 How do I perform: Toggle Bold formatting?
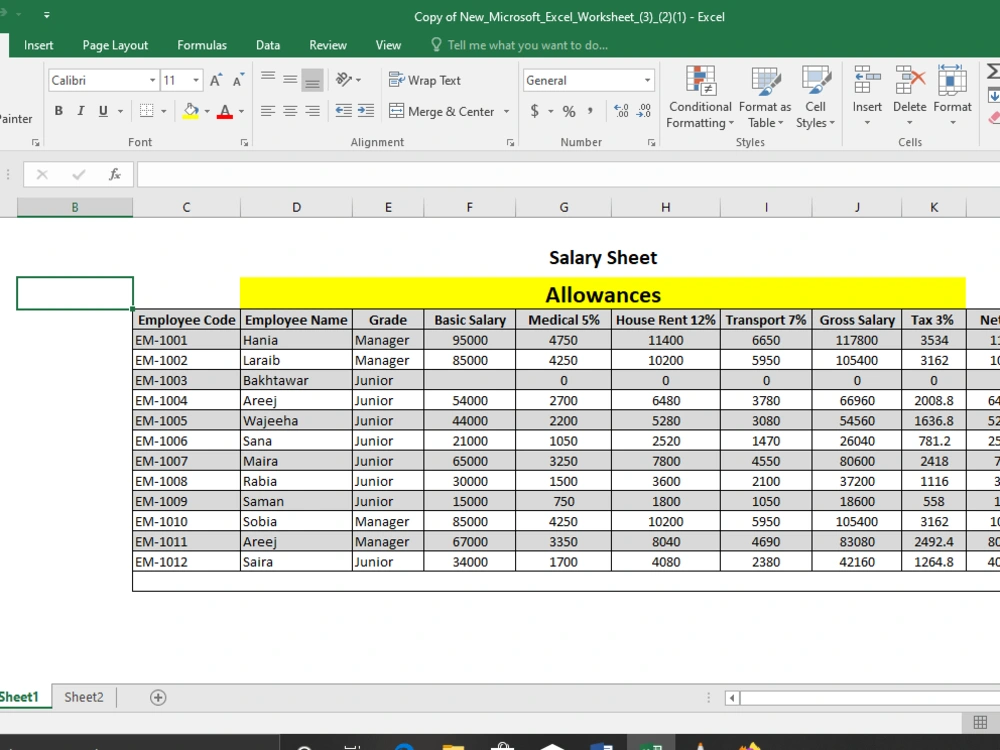click(59, 111)
